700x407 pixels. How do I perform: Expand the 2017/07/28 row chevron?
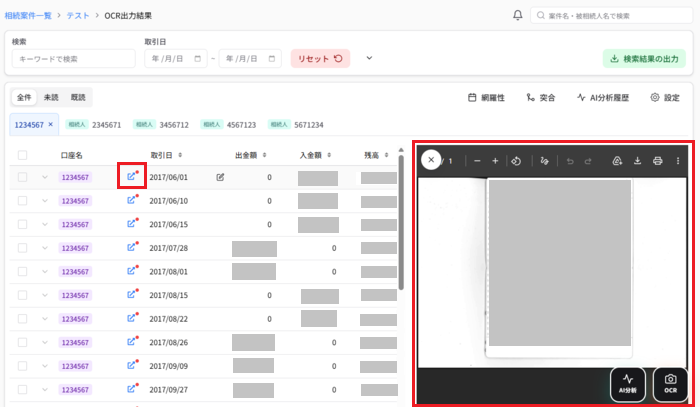click(45, 248)
